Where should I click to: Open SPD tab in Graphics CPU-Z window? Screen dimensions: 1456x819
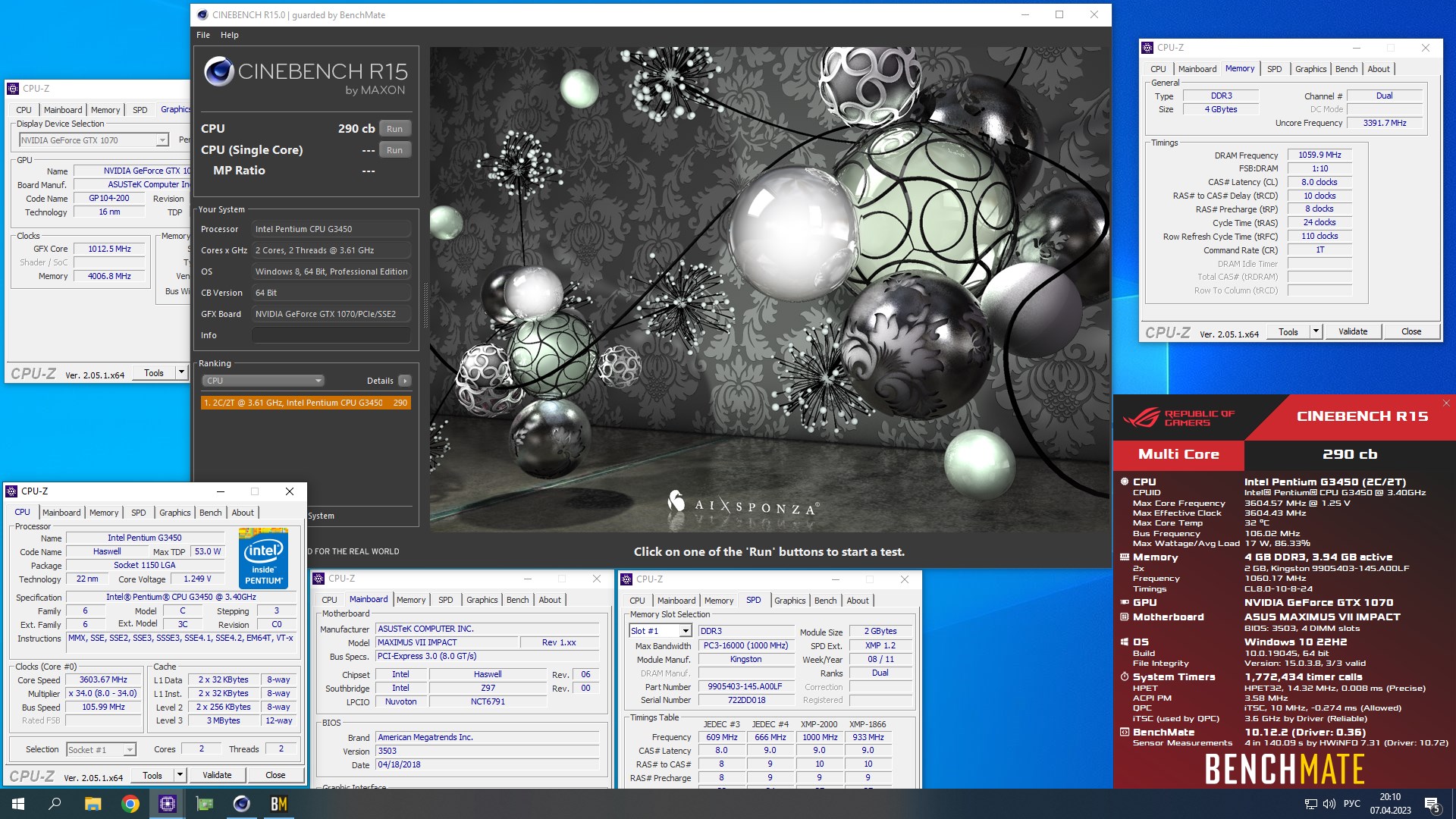tap(140, 110)
